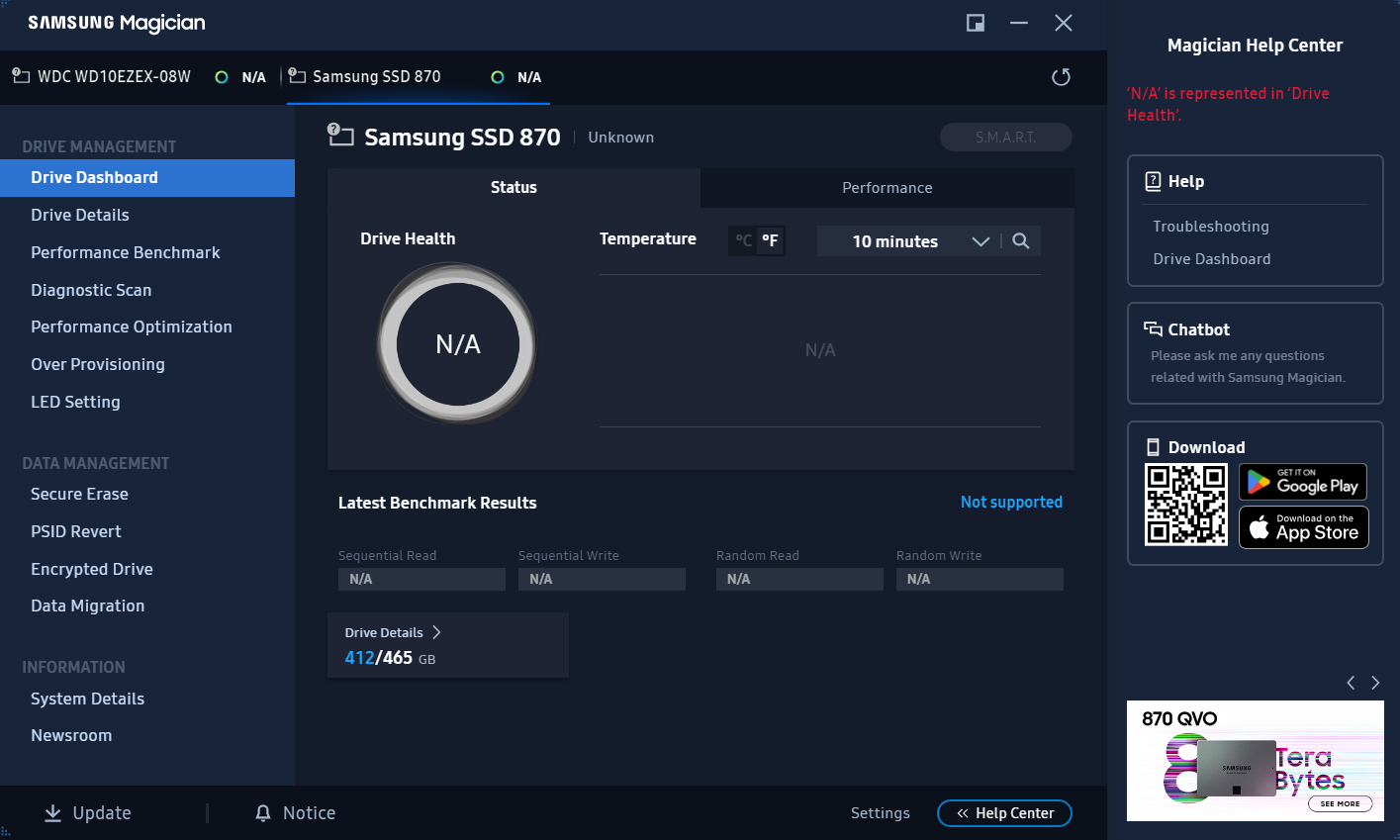Click the Chatbot speech bubble icon
This screenshot has width=1400, height=840.
[x=1153, y=329]
